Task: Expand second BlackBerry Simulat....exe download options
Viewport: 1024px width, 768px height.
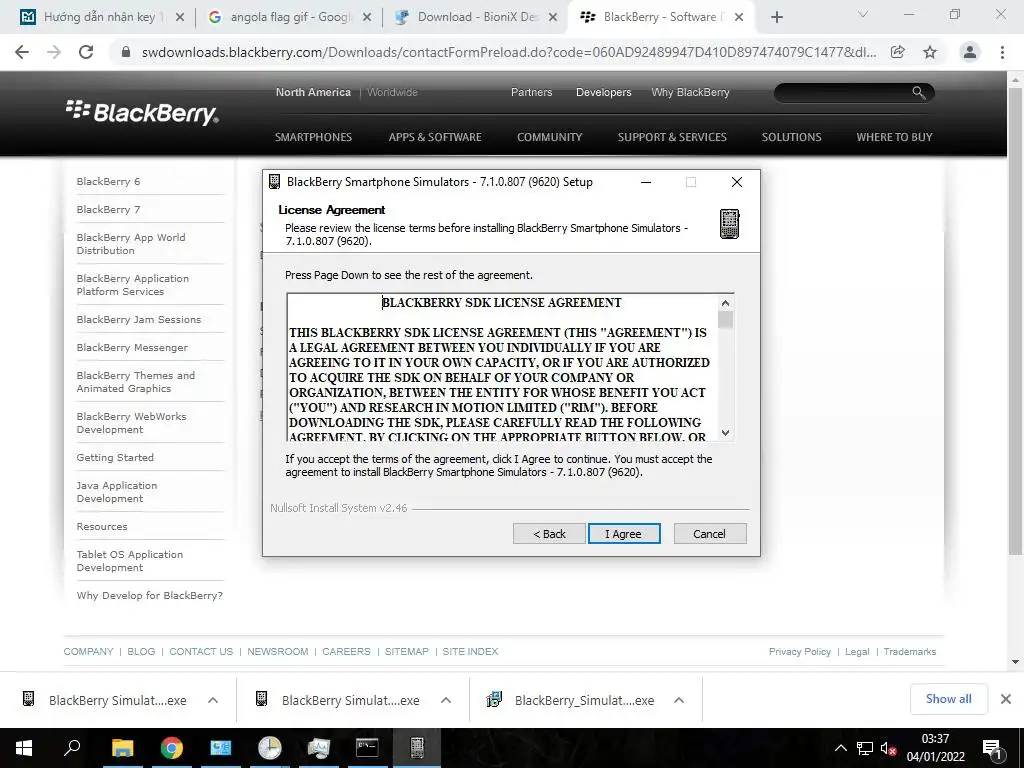Action: (x=446, y=700)
